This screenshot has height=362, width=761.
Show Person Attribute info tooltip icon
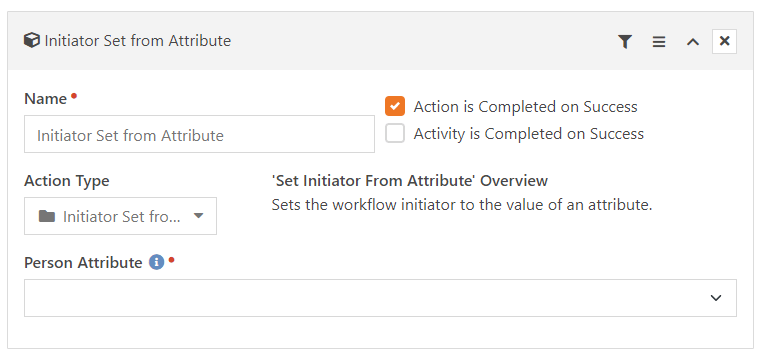pos(156,263)
